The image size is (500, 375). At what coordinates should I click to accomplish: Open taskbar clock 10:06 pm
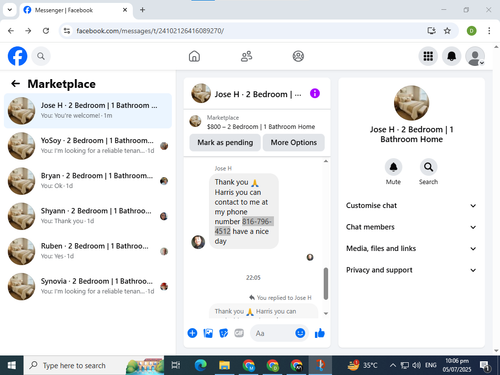(457, 365)
